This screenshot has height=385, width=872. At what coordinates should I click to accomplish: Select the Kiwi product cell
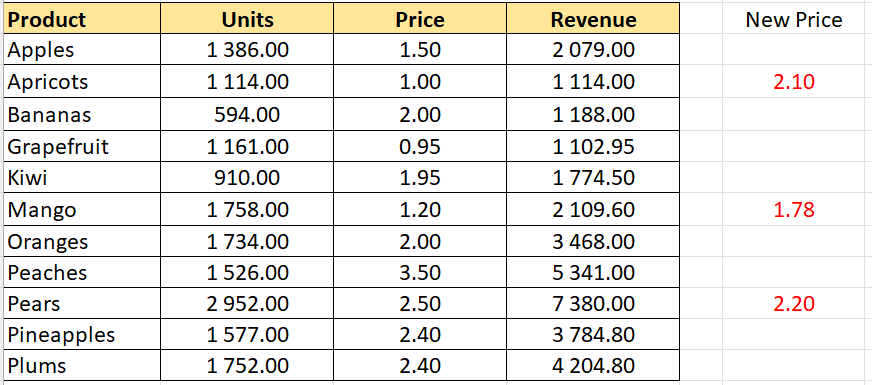(82, 177)
